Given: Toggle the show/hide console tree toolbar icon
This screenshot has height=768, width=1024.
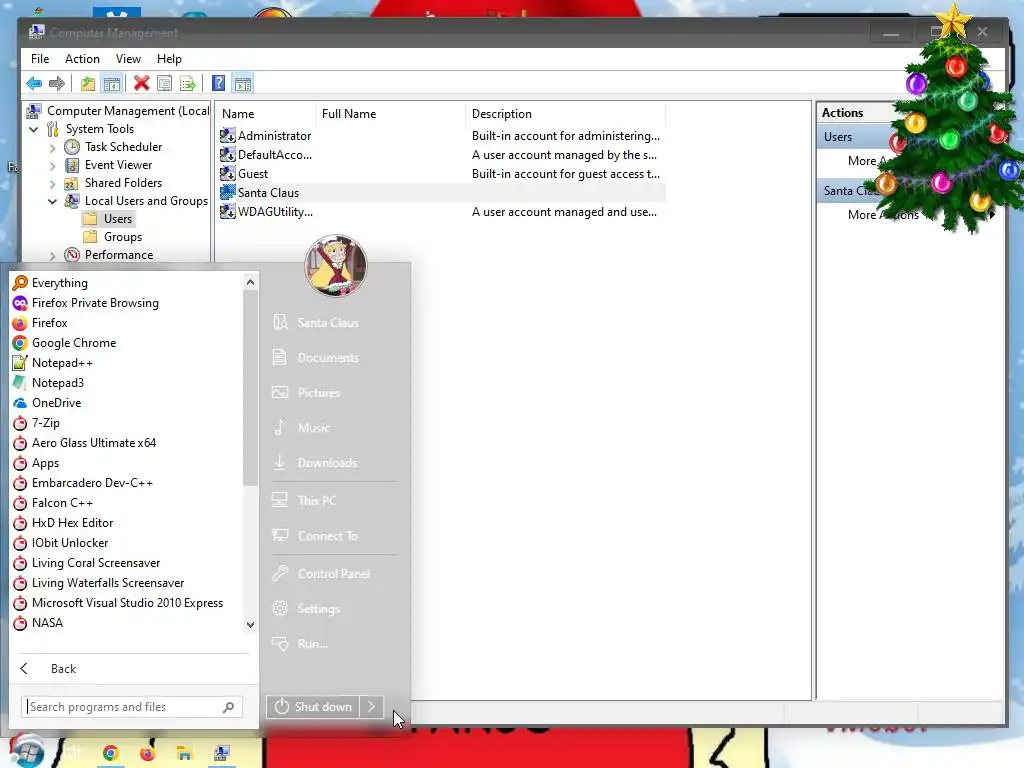Looking at the screenshot, I should [x=112, y=84].
